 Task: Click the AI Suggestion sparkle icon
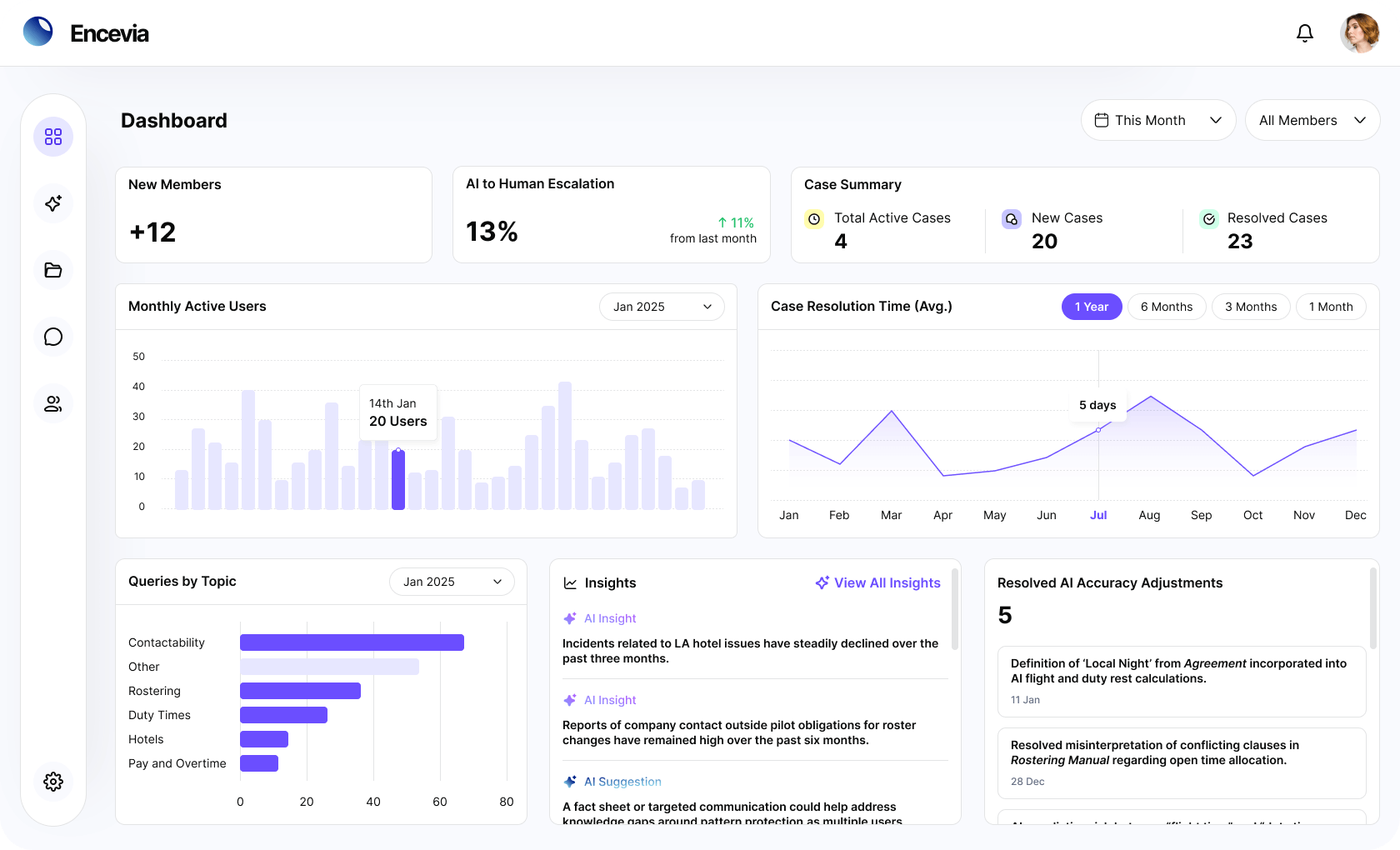pos(570,782)
